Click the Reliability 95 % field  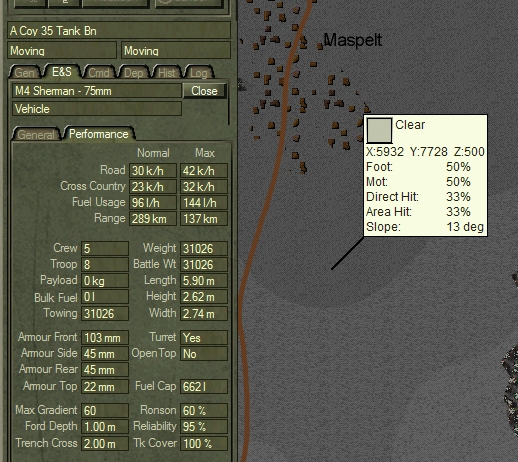click(204, 426)
